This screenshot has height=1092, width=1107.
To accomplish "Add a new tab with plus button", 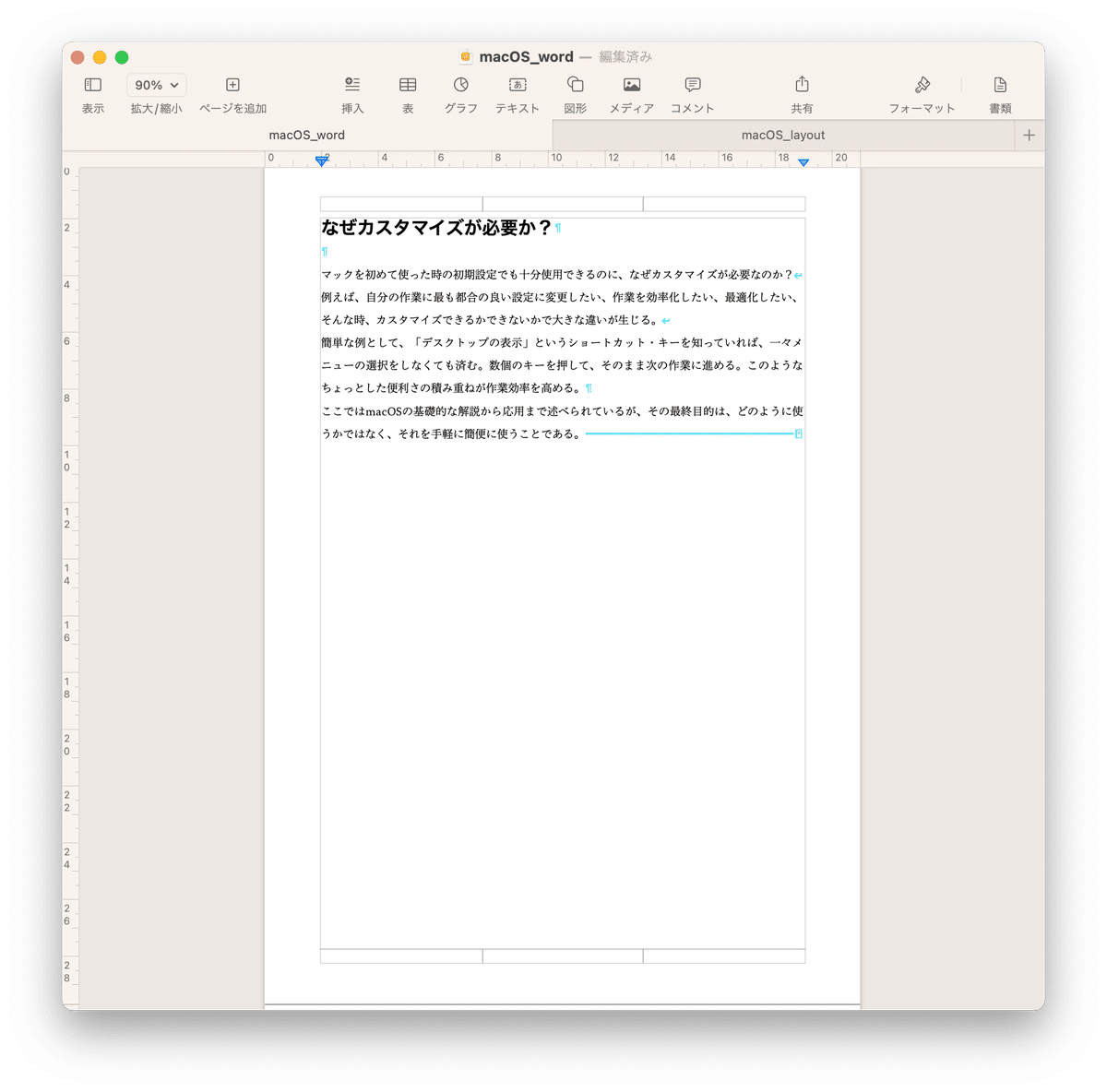I will point(1030,135).
